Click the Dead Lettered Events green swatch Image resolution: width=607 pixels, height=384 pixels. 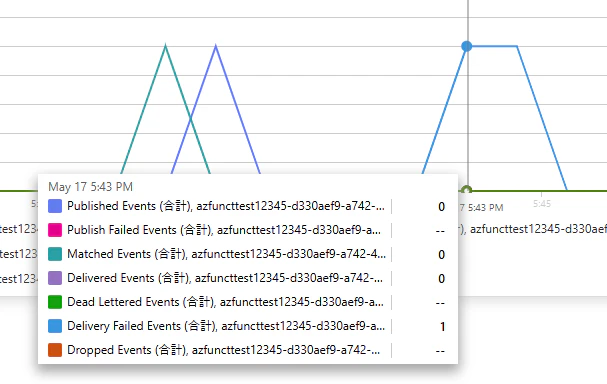pos(55,302)
